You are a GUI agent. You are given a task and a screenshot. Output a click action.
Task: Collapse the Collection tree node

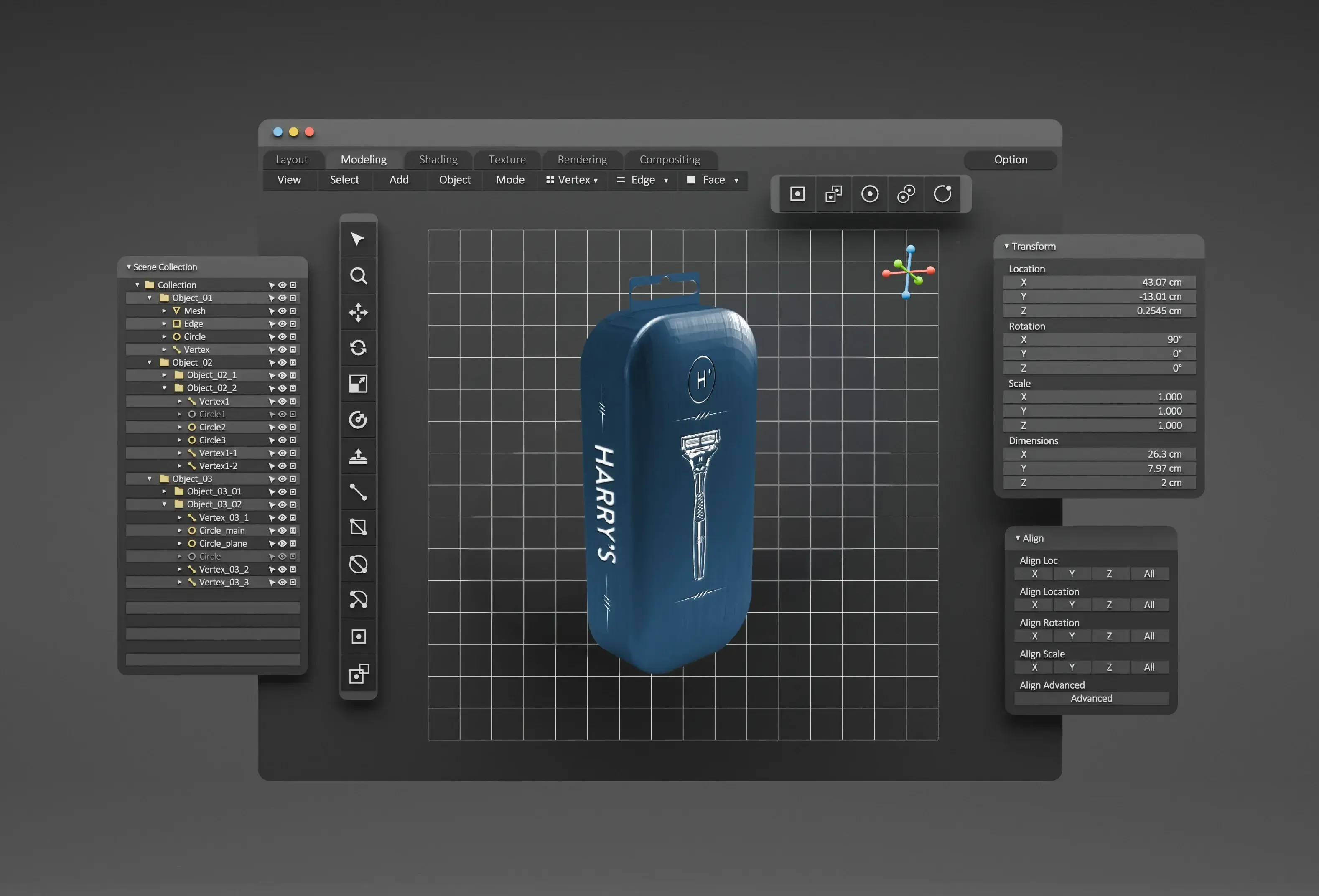tap(138, 285)
